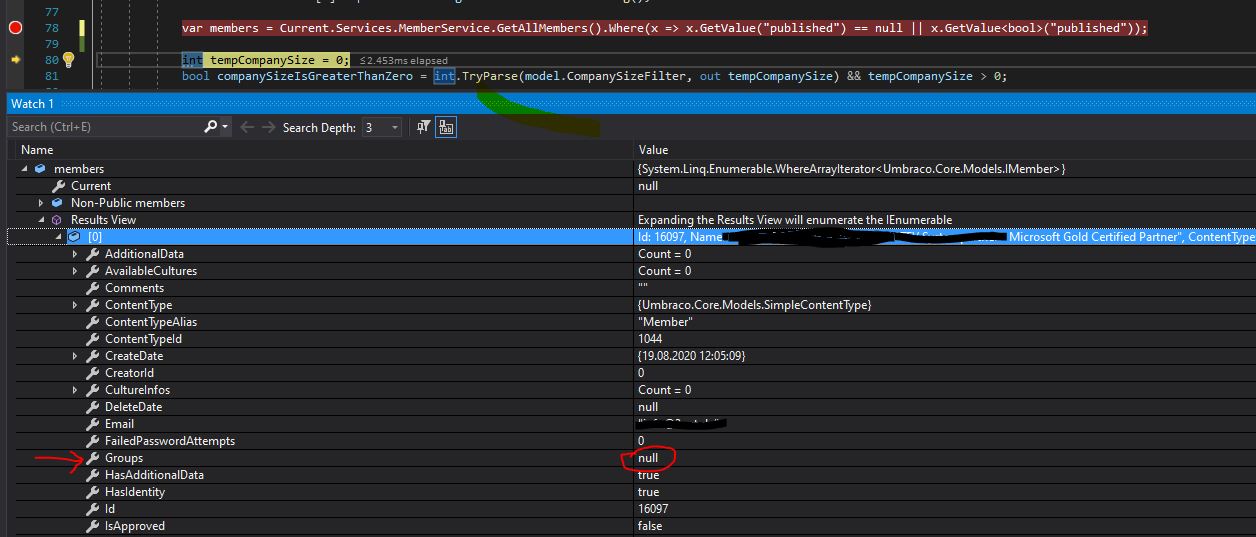Image resolution: width=1256 pixels, height=537 pixels.
Task: Click the wrench icon beside CreatorId
Action: tap(92, 373)
